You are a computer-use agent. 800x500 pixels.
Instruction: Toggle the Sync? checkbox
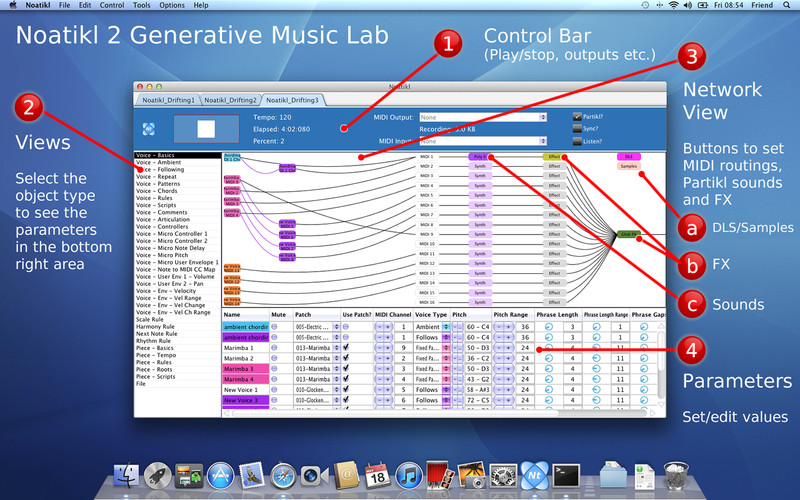[577, 129]
